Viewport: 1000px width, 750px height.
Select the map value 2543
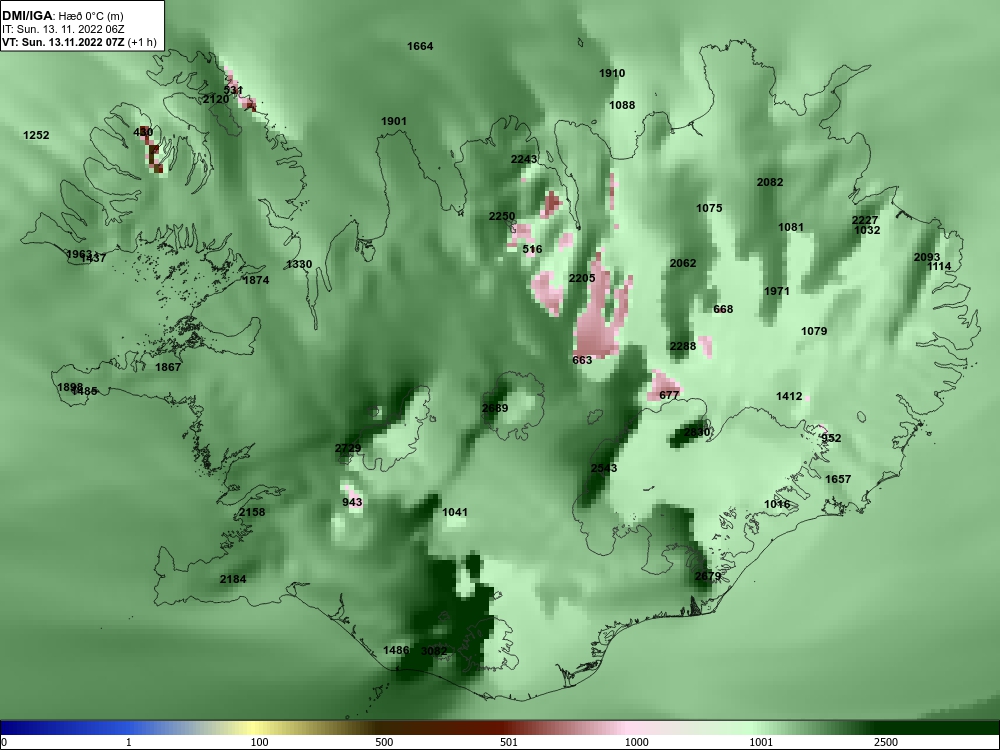[x=604, y=468]
